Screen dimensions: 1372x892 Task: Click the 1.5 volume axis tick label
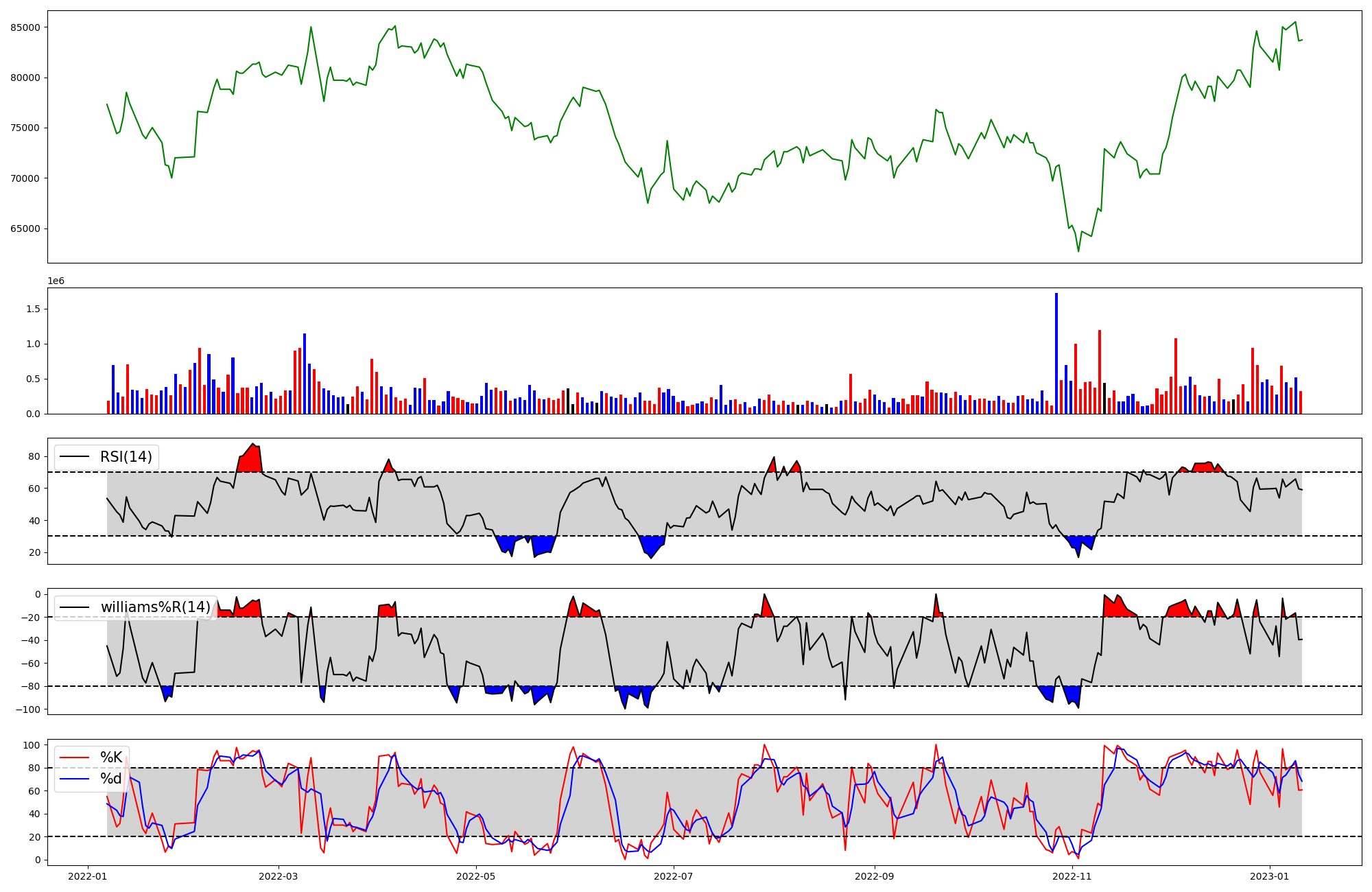(x=33, y=309)
